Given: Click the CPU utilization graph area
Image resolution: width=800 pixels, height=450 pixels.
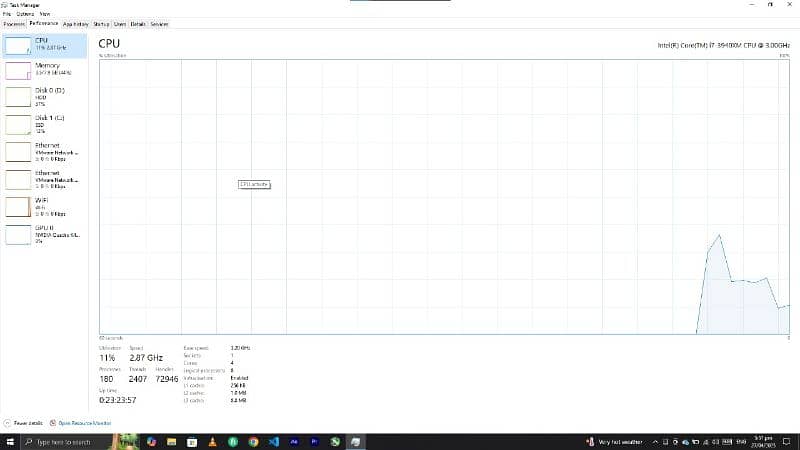Looking at the screenshot, I should tap(444, 197).
